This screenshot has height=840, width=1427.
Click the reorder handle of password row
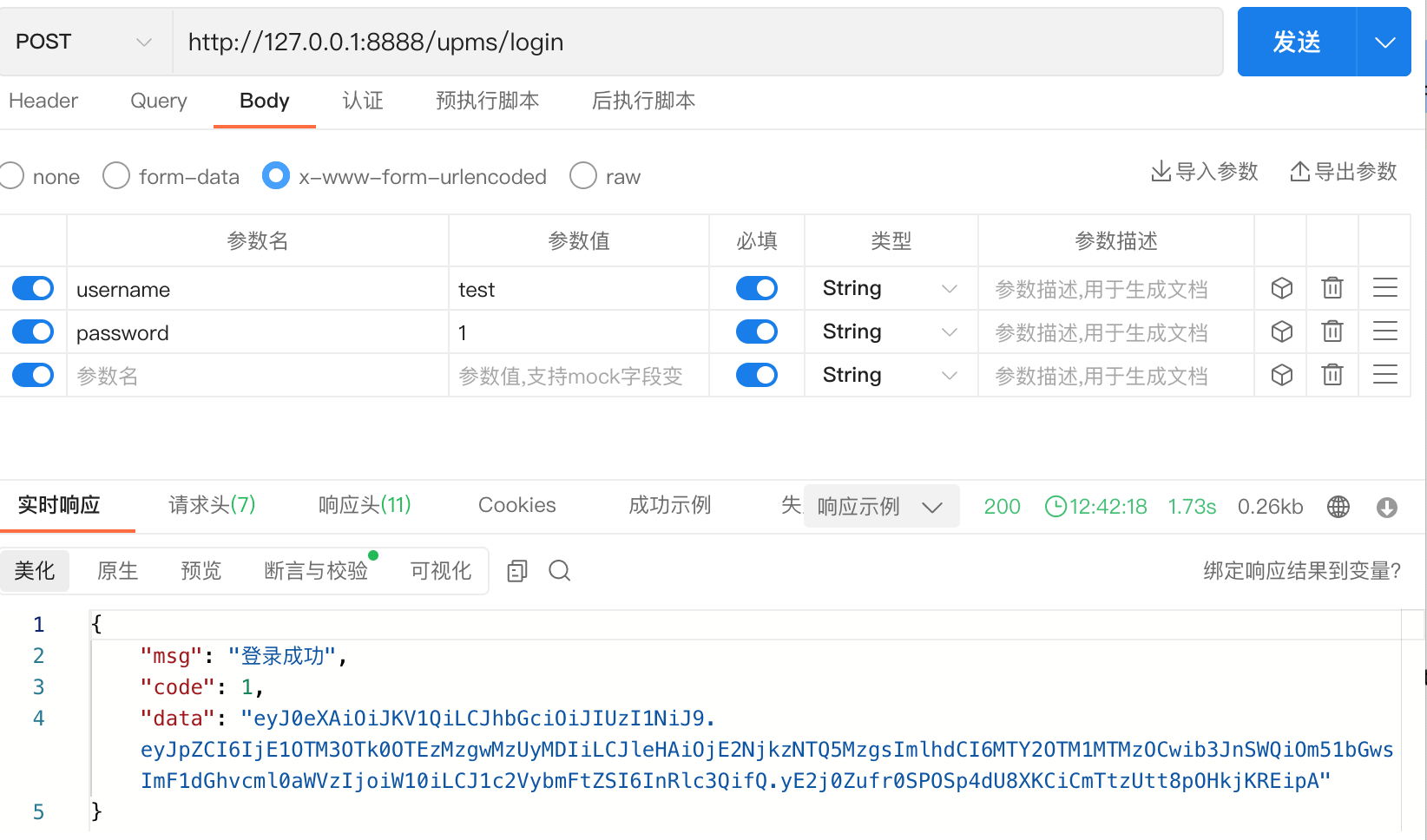click(1385, 331)
